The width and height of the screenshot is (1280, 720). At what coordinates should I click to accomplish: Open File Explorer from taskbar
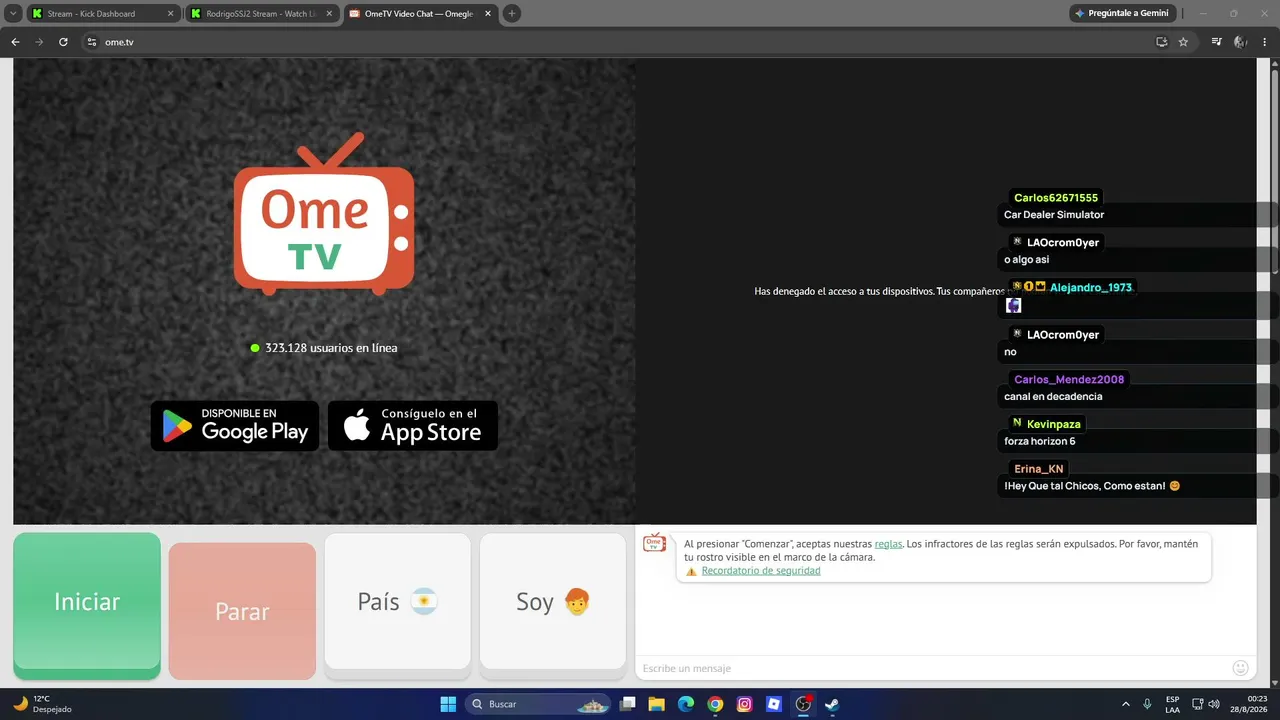[656, 704]
